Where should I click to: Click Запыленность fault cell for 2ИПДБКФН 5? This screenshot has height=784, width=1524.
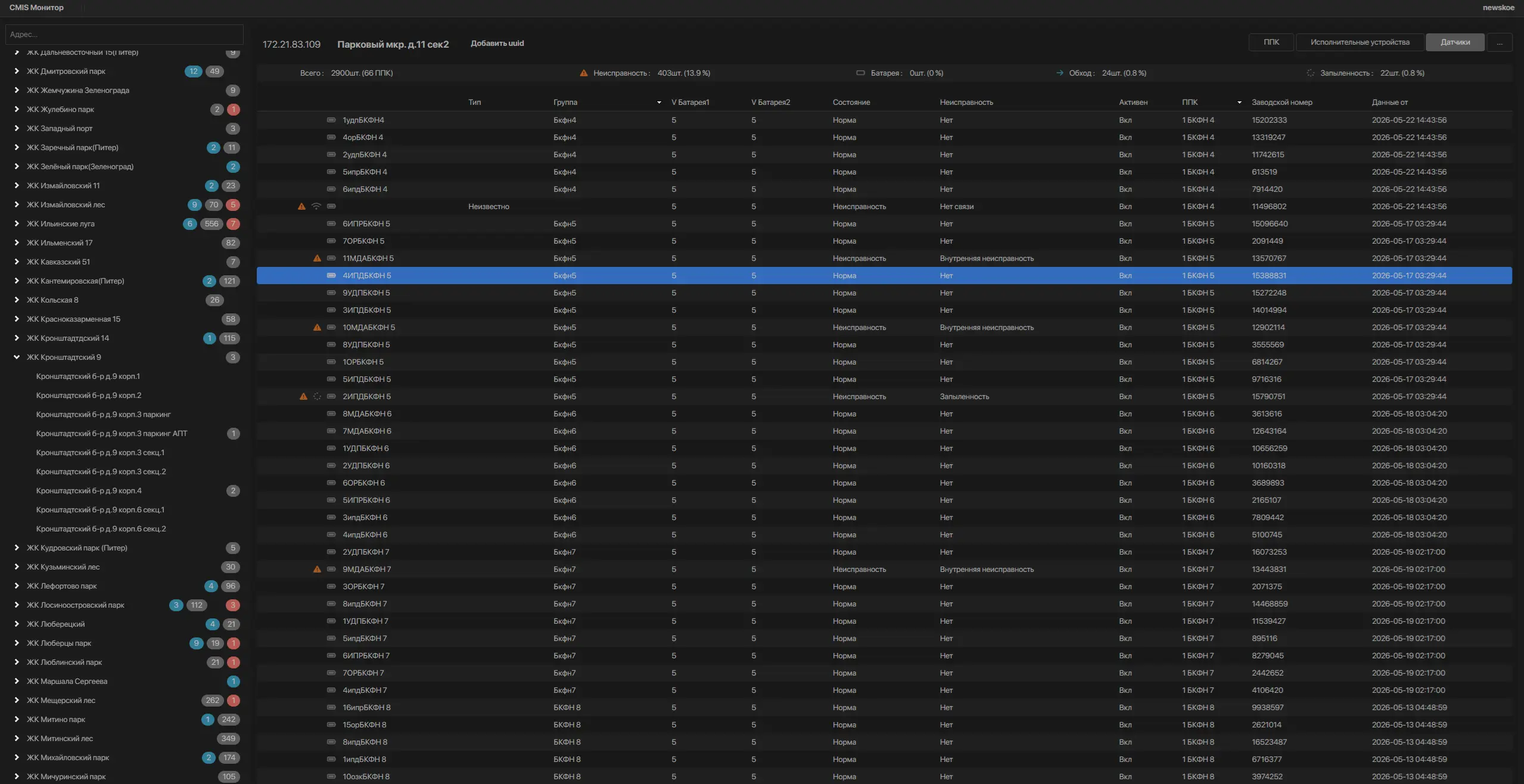pyautogui.click(x=964, y=397)
